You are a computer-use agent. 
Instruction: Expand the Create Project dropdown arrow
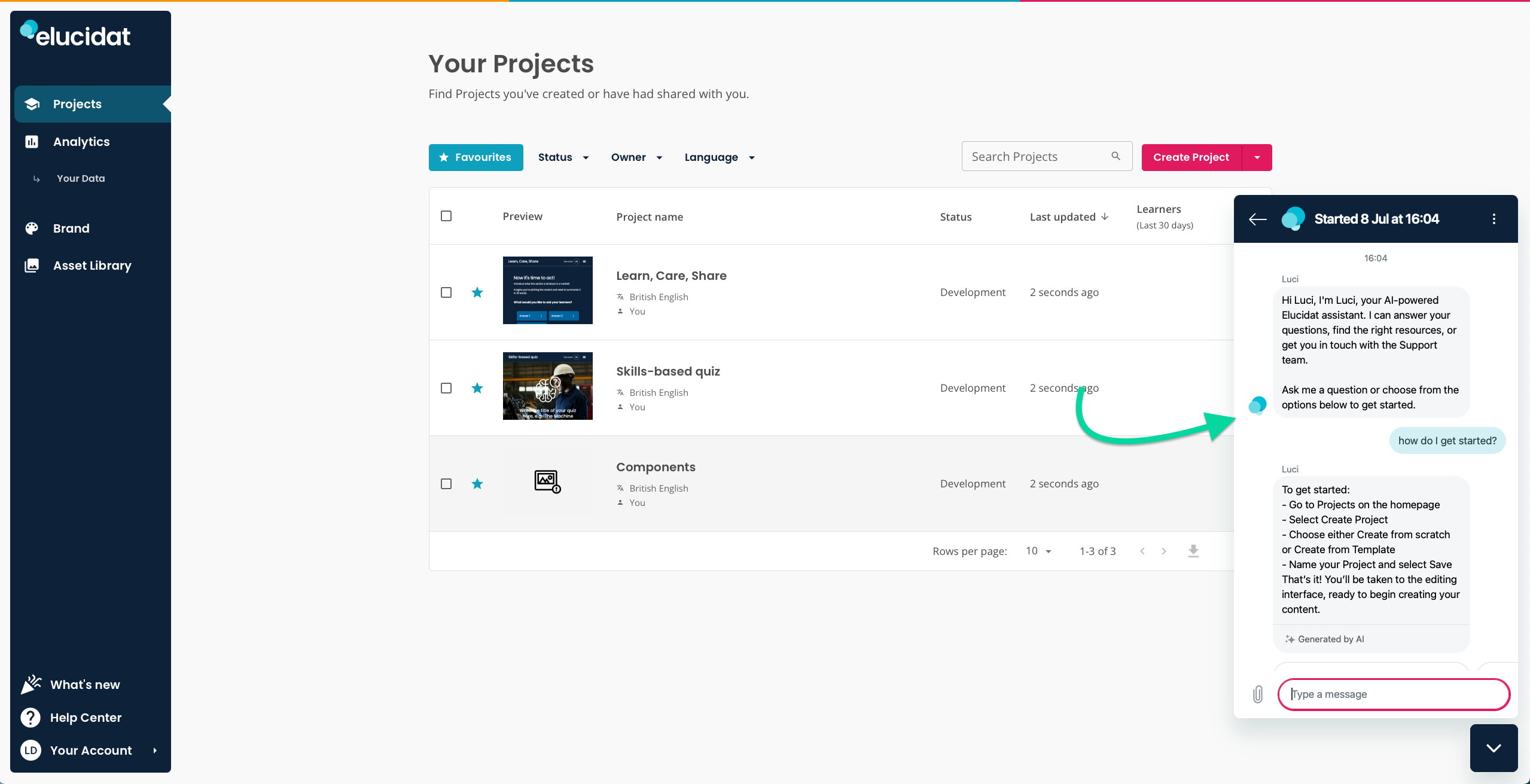[1257, 157]
